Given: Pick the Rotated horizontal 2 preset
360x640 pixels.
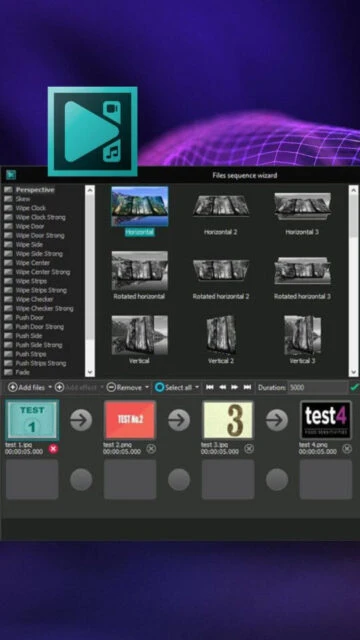Looking at the screenshot, I should [221, 270].
